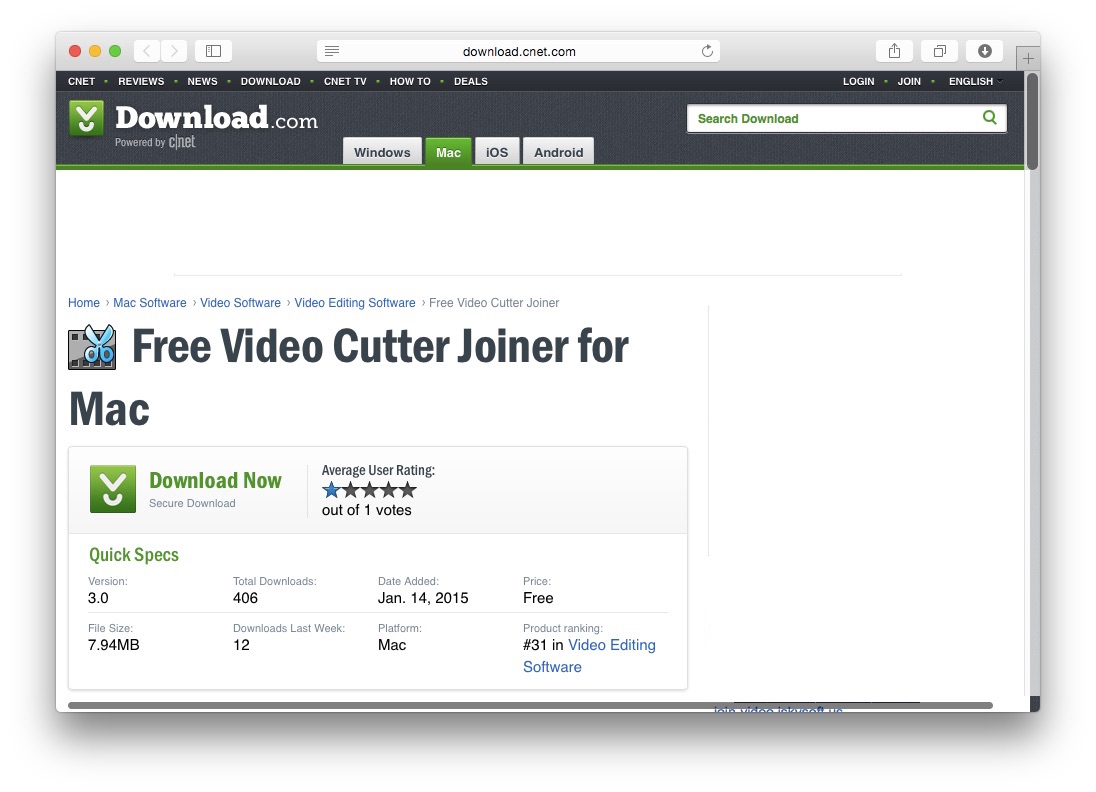Show all tabs using the tab overview icon

(939, 51)
